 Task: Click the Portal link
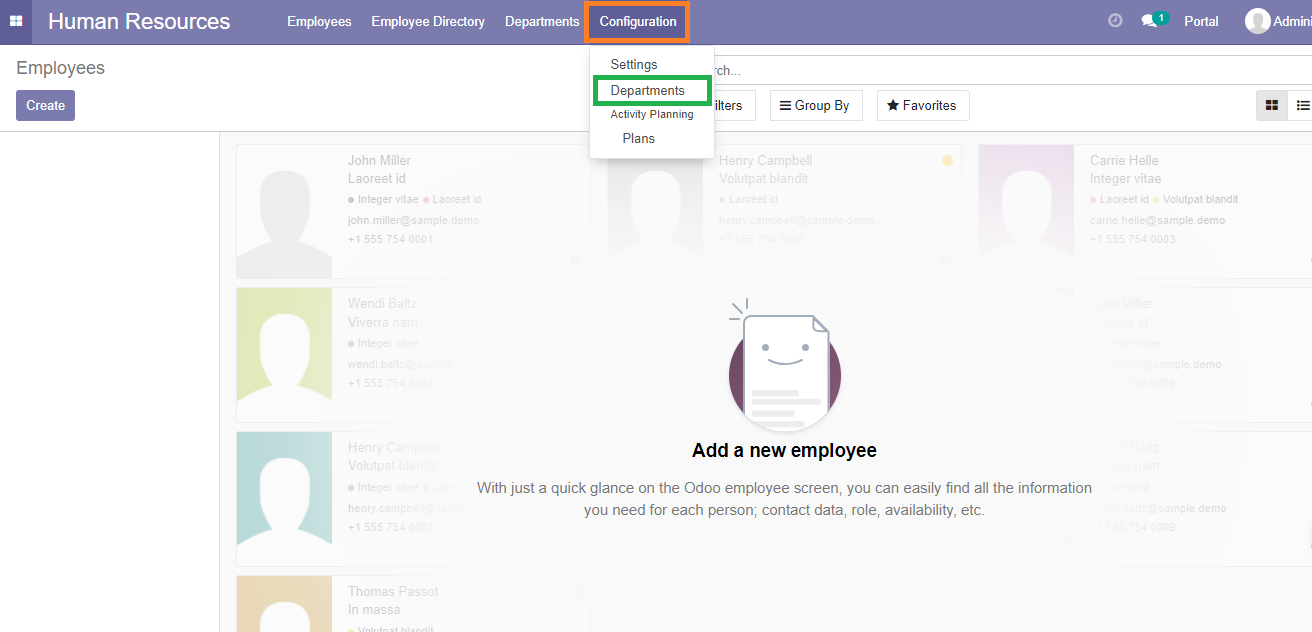click(1201, 21)
